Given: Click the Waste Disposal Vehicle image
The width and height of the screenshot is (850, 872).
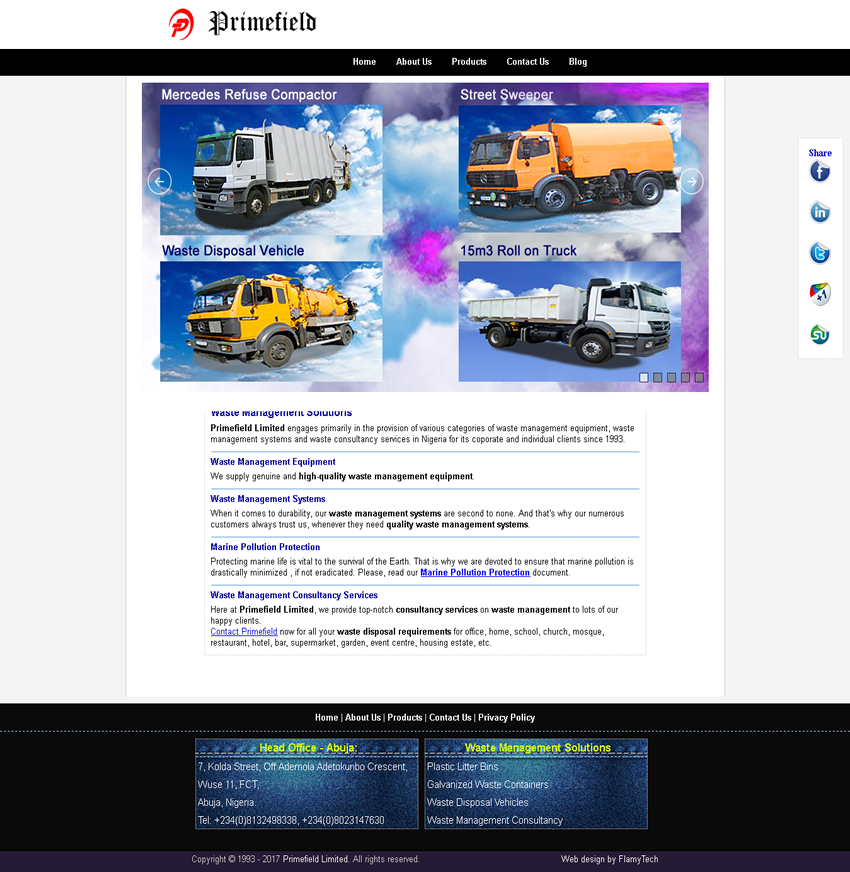Looking at the screenshot, I should [x=271, y=320].
